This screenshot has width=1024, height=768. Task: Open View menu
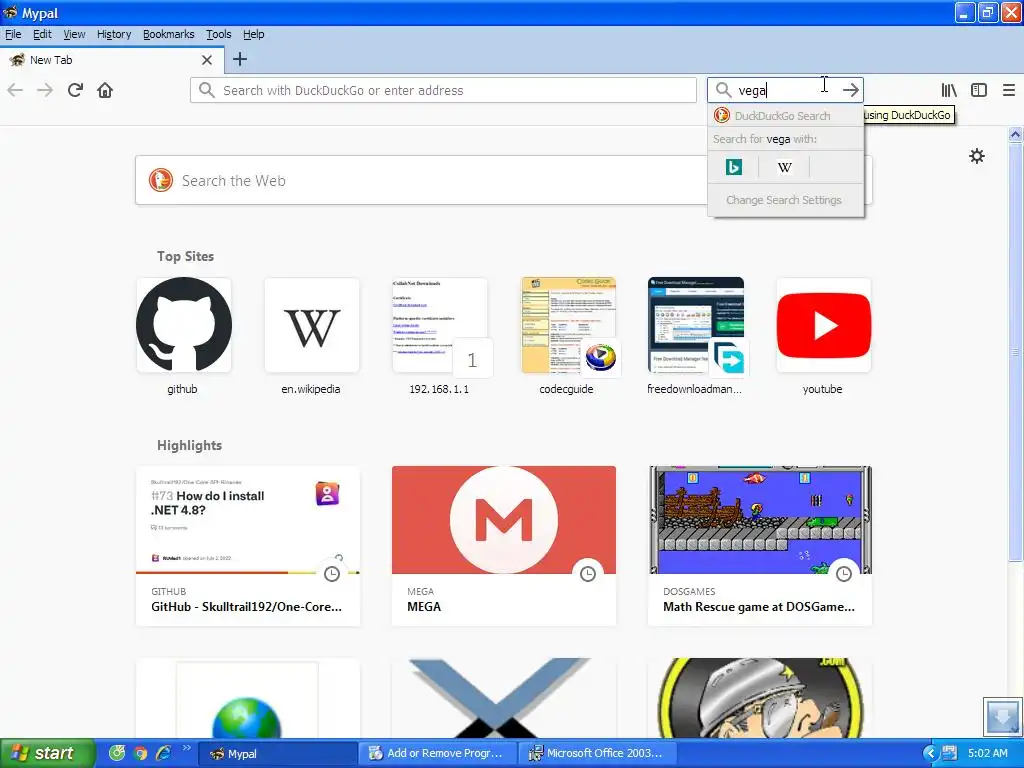pos(74,34)
